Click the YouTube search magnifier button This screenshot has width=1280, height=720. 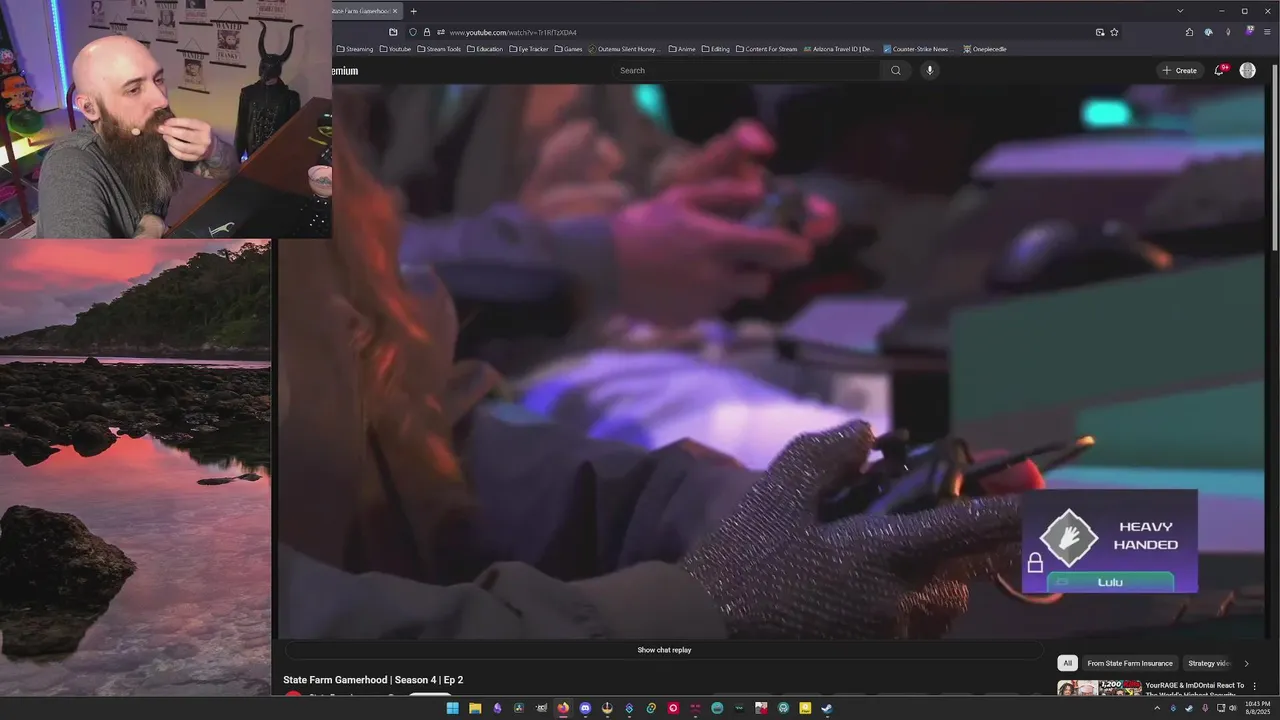click(895, 70)
